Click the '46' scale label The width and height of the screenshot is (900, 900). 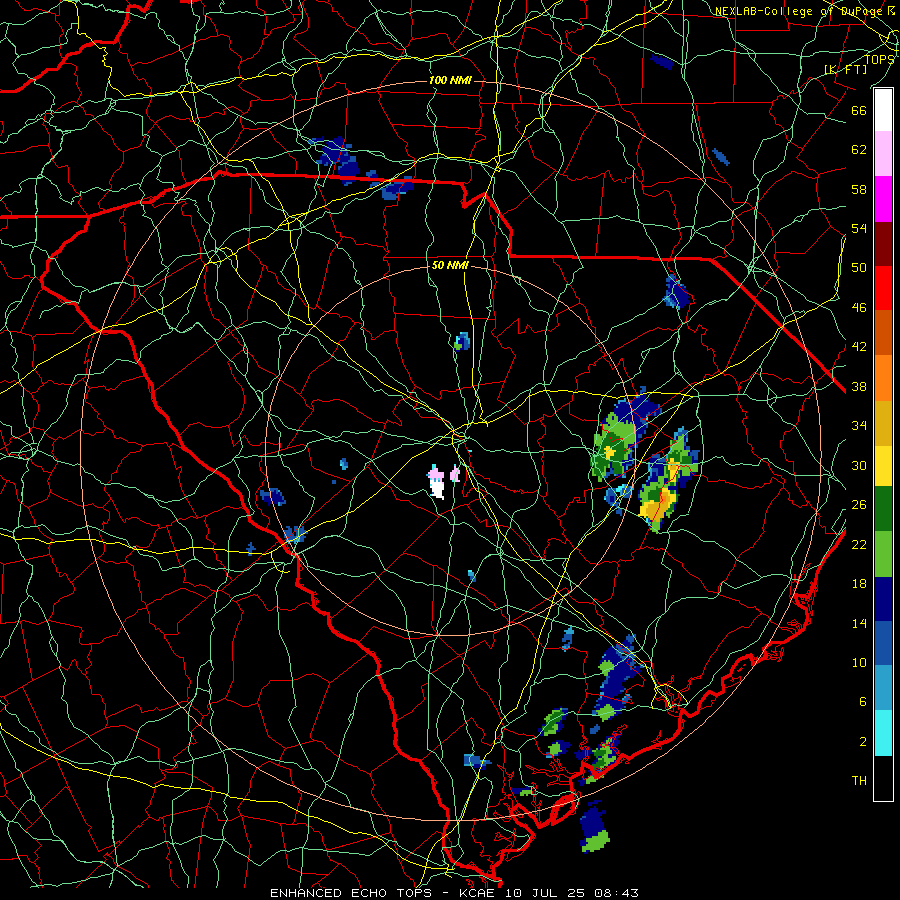(859, 308)
